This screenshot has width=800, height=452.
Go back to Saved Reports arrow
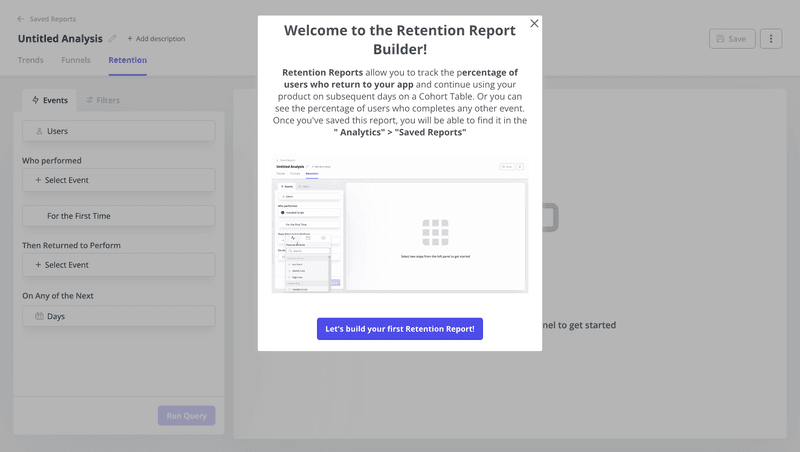[20, 19]
